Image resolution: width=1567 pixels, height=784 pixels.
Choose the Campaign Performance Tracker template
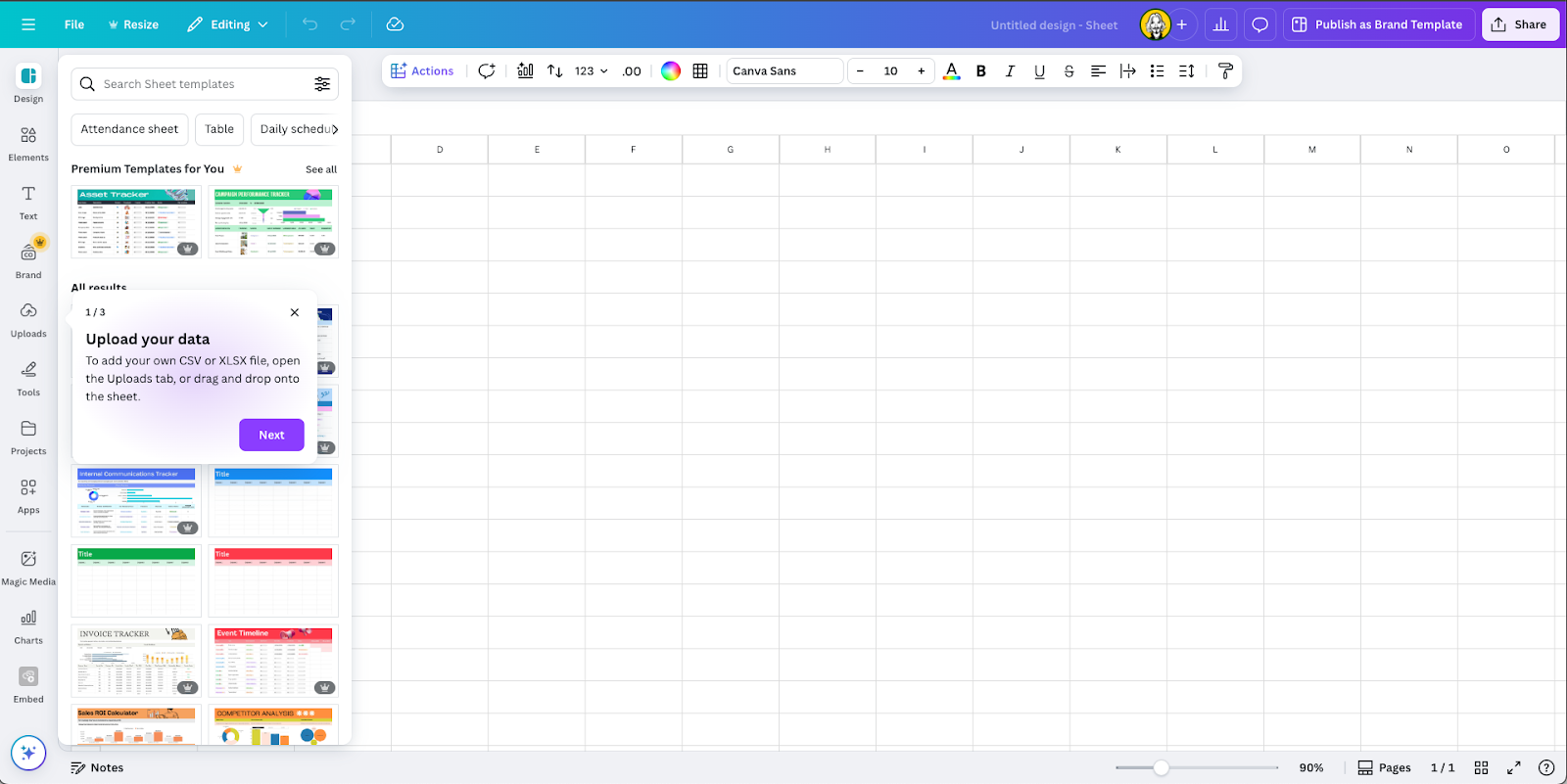point(273,222)
